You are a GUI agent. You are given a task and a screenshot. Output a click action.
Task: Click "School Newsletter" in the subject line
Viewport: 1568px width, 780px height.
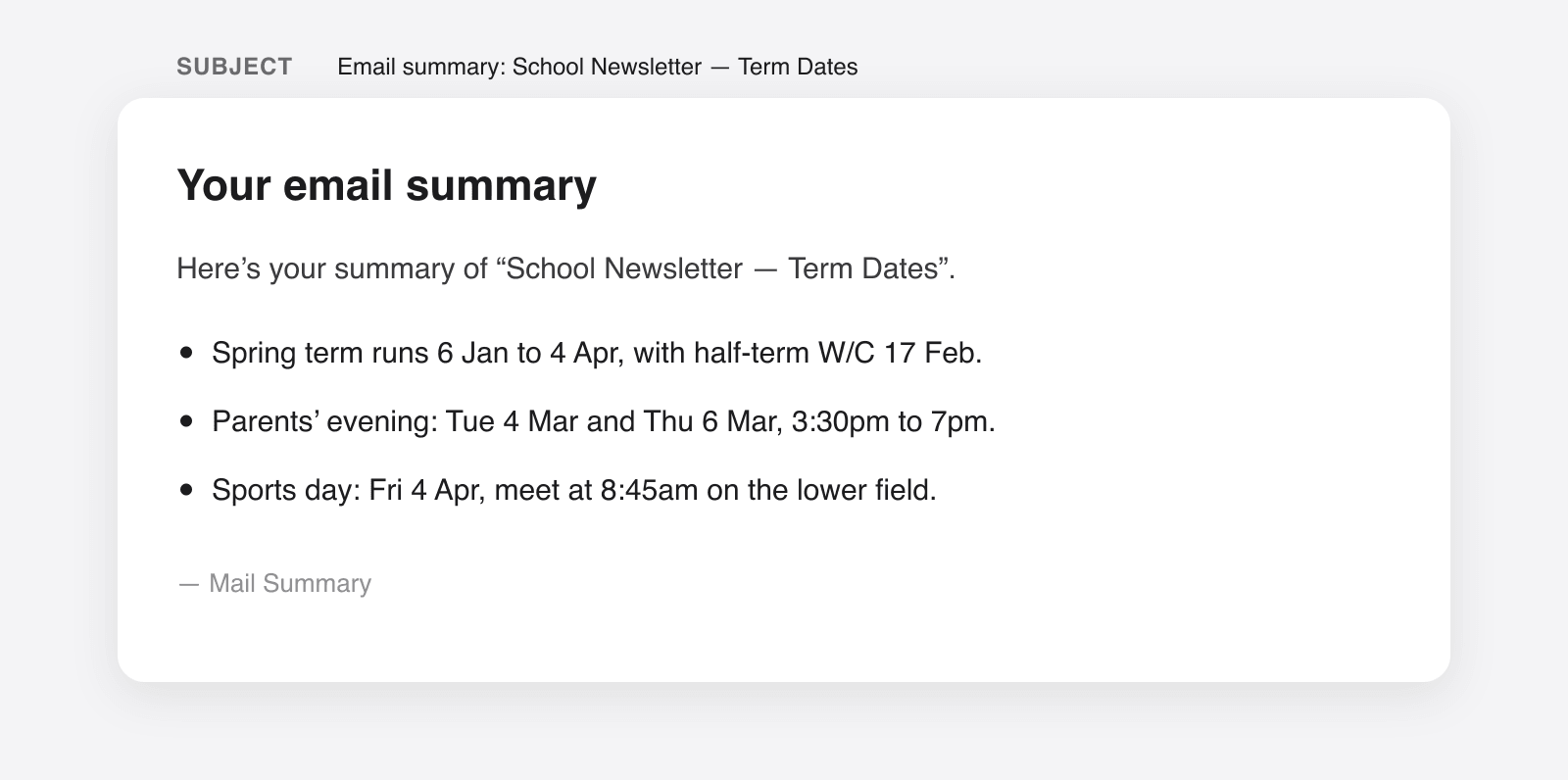click(608, 67)
